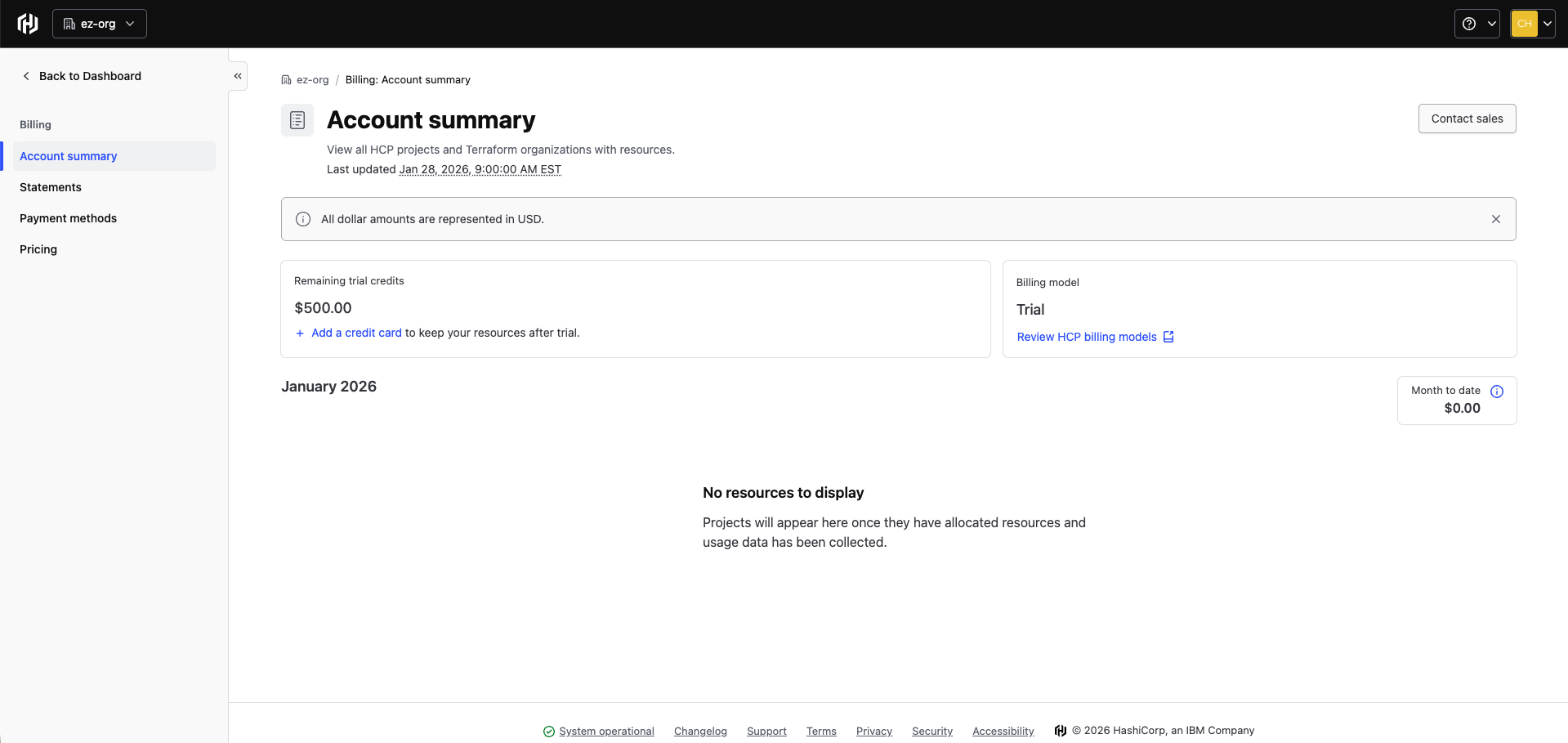Click the CH user avatar
Screen dimensions: 1568x743
pos(1524,24)
